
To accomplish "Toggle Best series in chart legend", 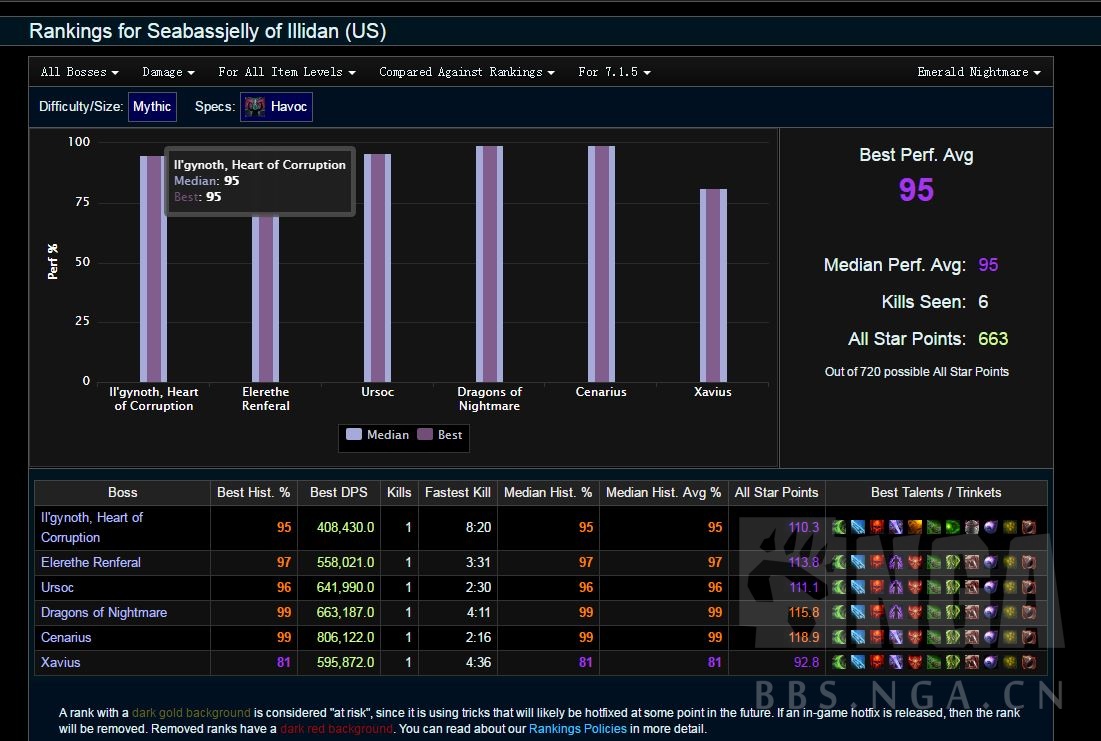I will pos(440,435).
